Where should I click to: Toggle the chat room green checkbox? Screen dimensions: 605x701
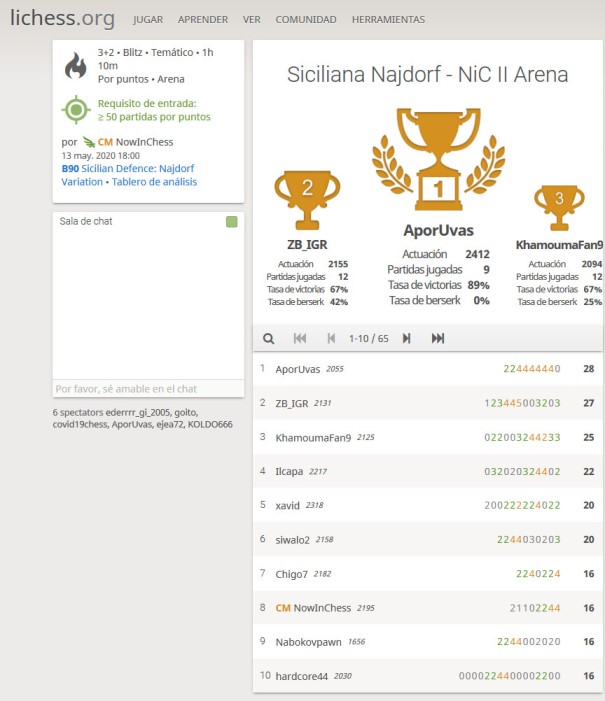232,222
